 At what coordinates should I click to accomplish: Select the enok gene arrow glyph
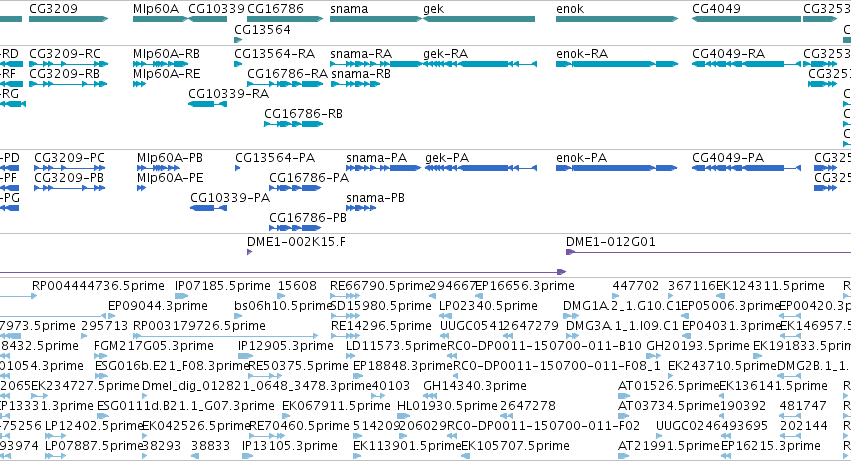coord(617,19)
